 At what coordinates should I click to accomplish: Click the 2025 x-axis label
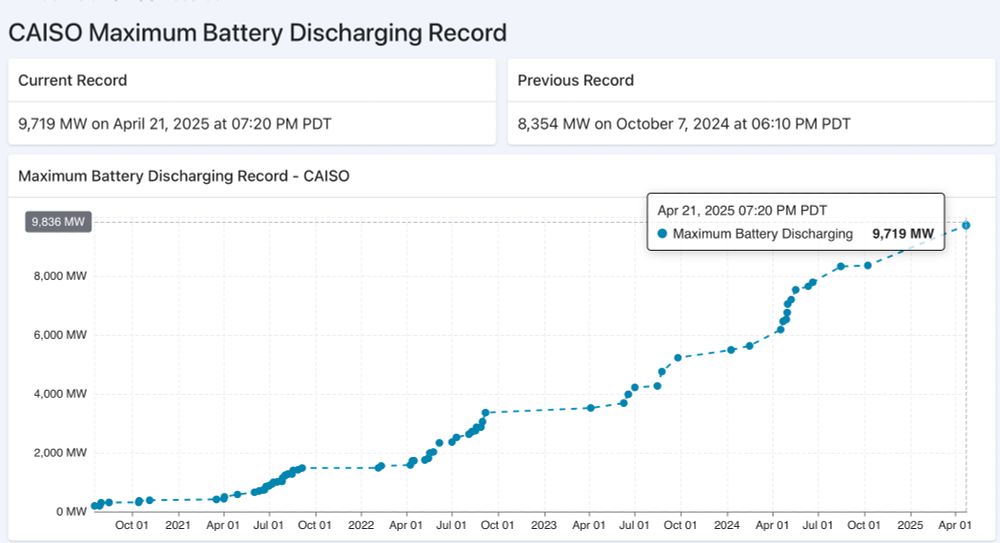point(910,525)
